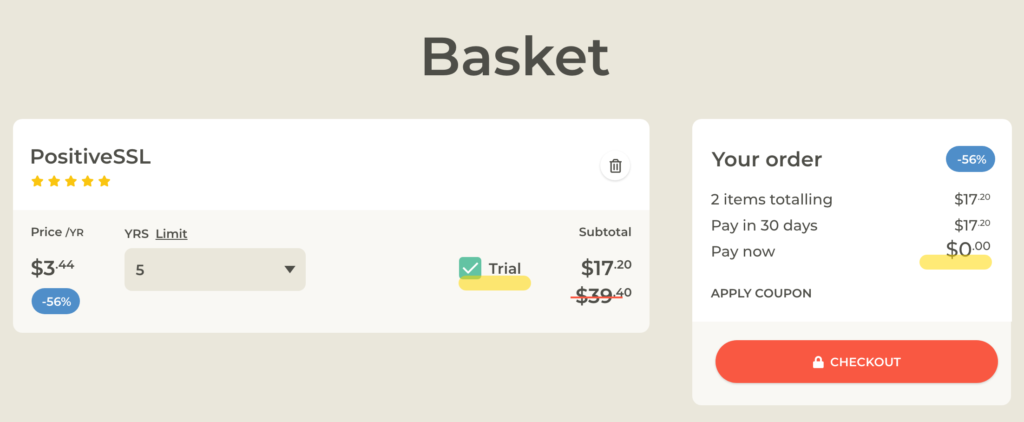
Task: Click the -56% badge under the yearly price
Action: click(x=56, y=301)
